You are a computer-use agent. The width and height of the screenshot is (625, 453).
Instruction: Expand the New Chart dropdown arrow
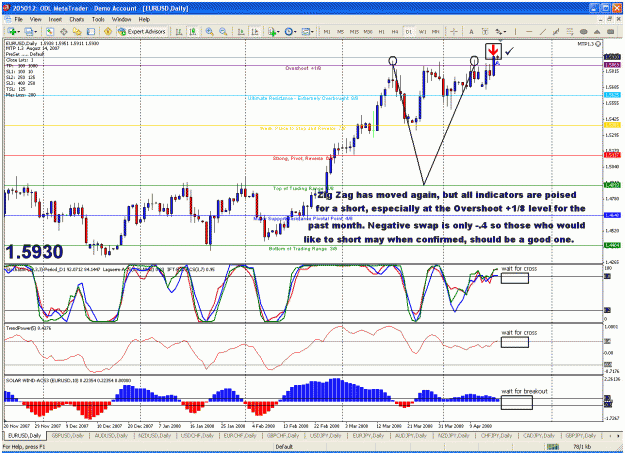click(18, 32)
